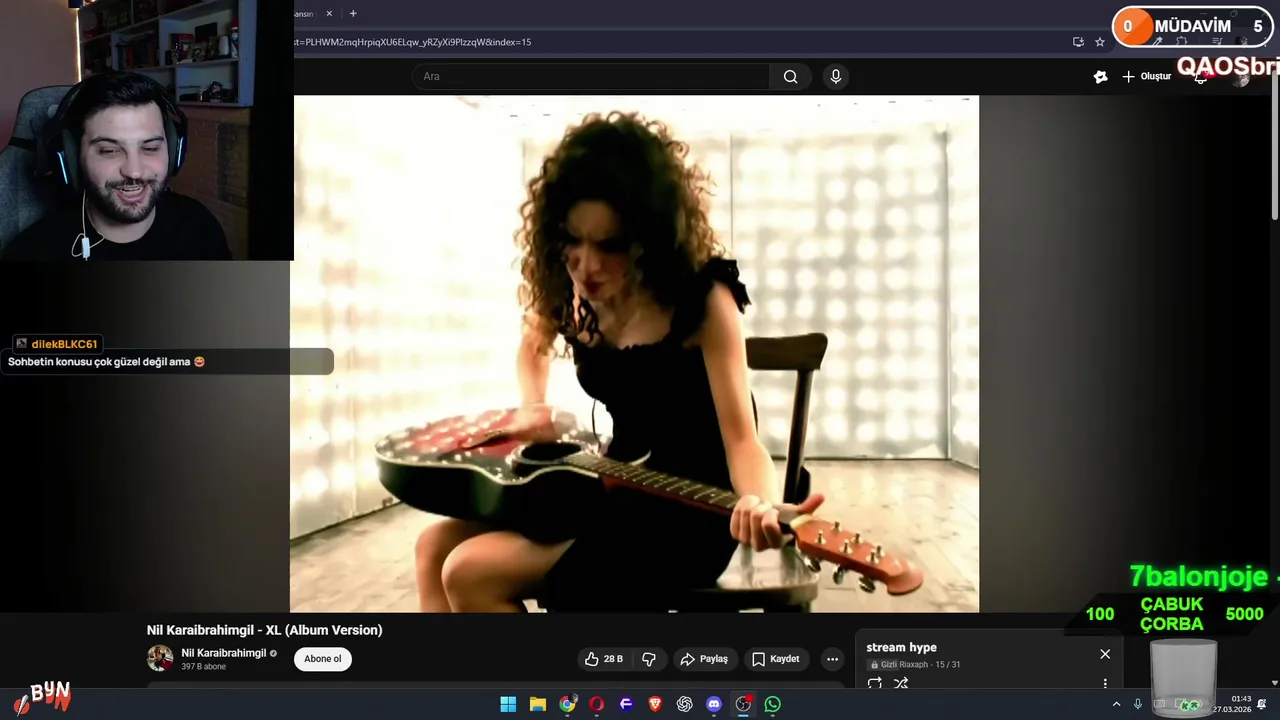Viewport: 1280px width, 720px height.
Task: Click channel subscriber count 397 B abone
Action: click(x=203, y=667)
